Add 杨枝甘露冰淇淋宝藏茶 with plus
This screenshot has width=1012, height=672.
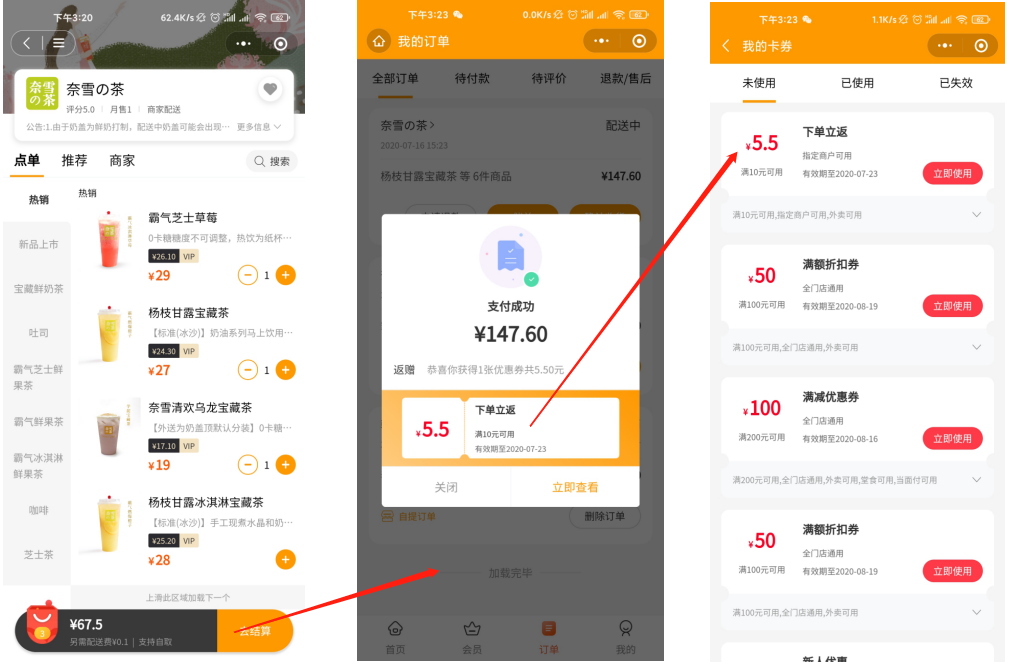tap(285, 560)
